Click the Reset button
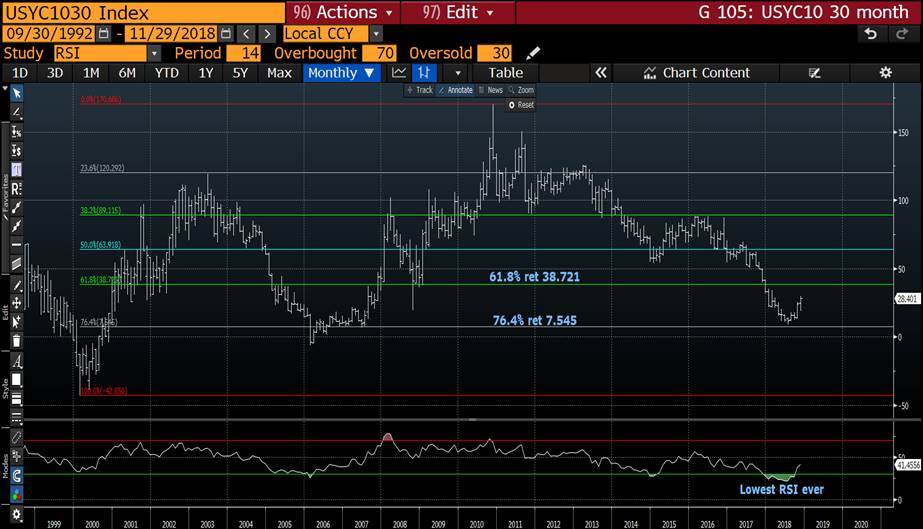 point(521,105)
